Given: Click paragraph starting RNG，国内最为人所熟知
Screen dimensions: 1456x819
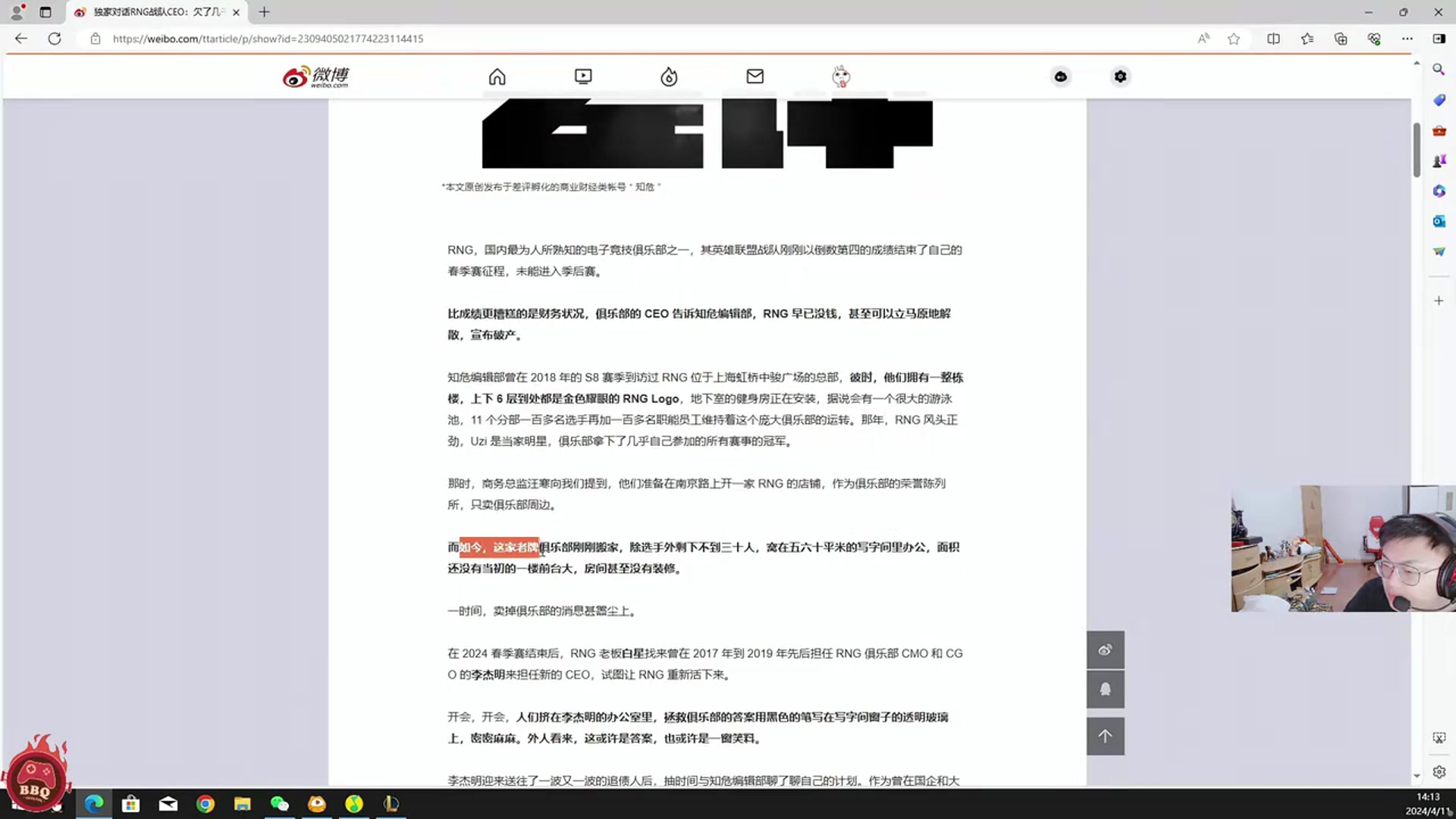Looking at the screenshot, I should [704, 261].
